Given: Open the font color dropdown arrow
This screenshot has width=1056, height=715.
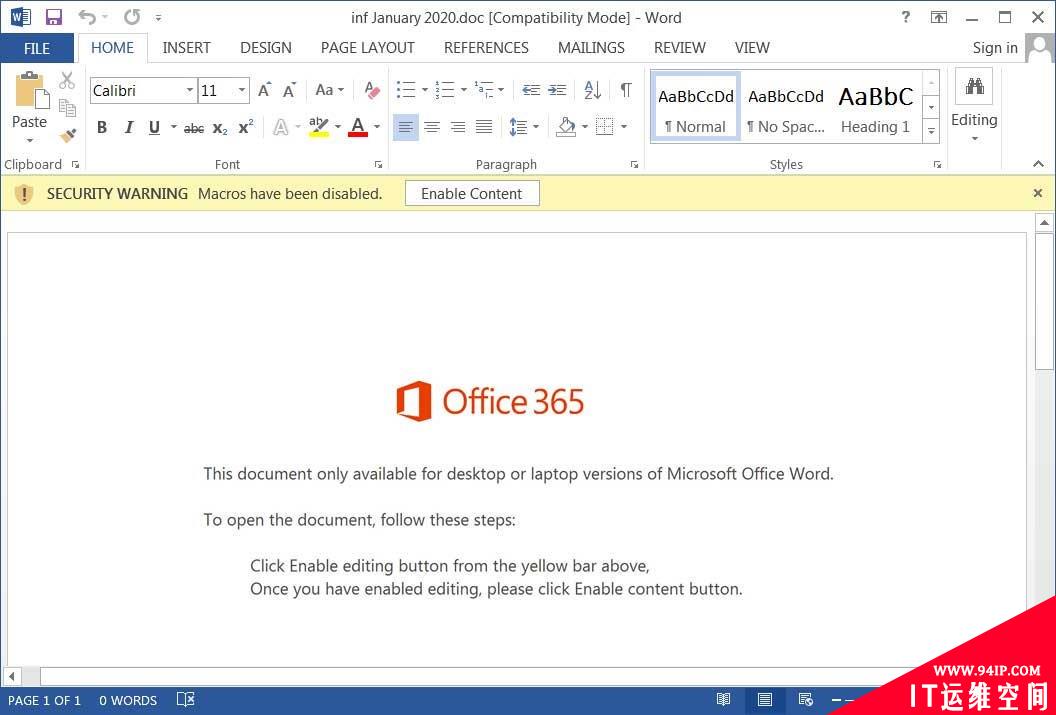Looking at the screenshot, I should [377, 127].
